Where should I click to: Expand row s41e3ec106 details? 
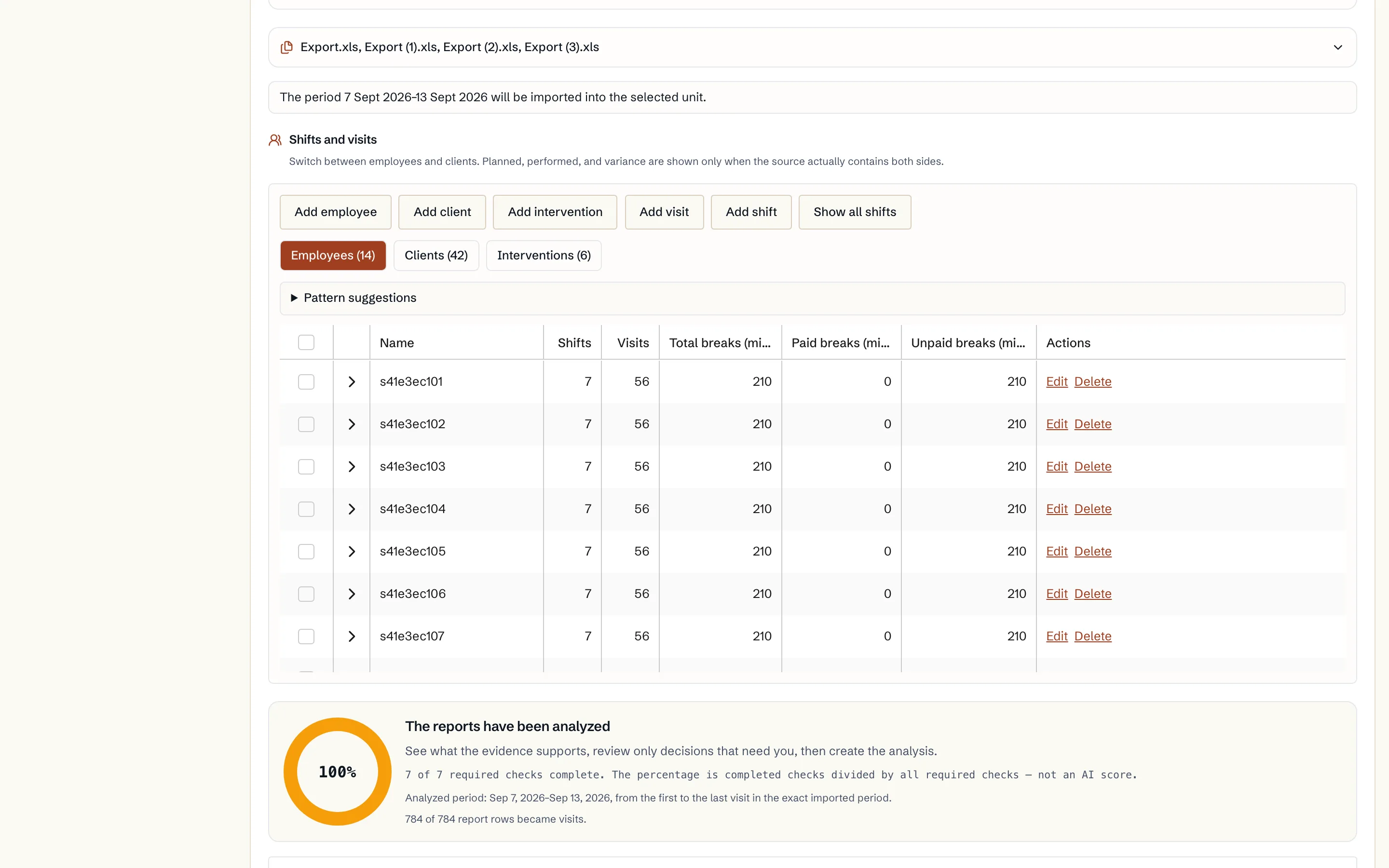(x=352, y=594)
